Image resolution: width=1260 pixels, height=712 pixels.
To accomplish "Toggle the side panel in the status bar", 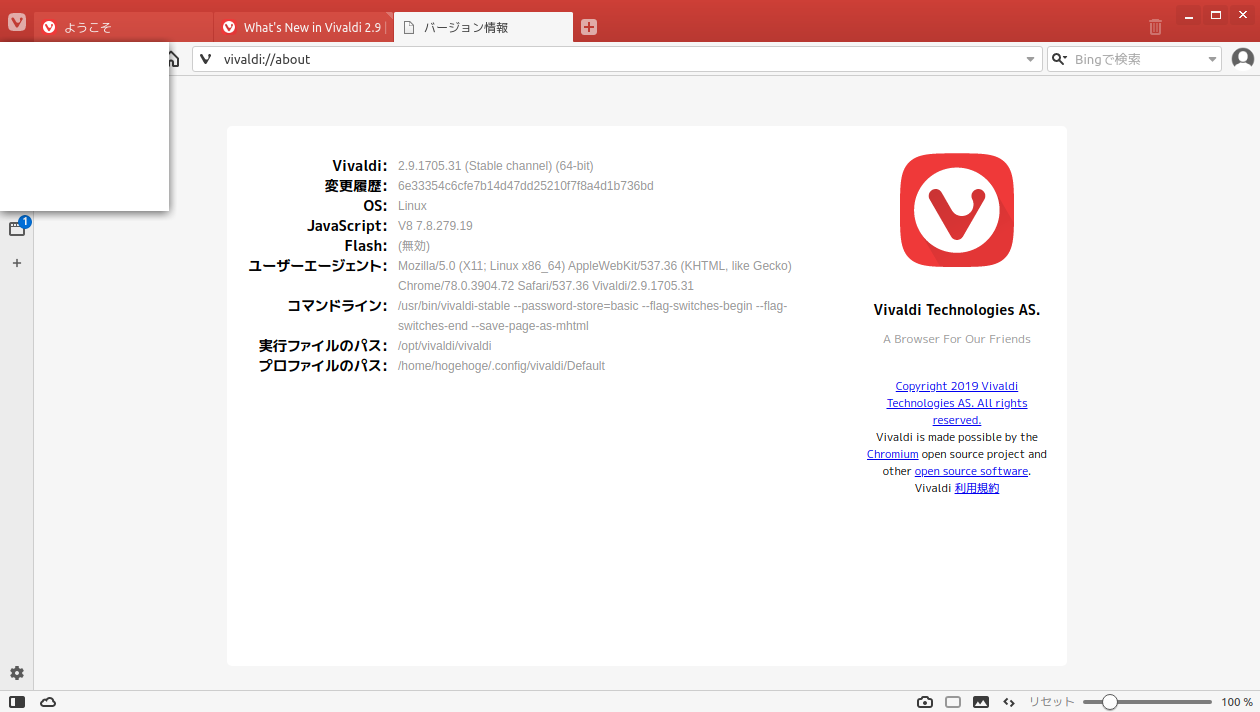I will (17, 702).
